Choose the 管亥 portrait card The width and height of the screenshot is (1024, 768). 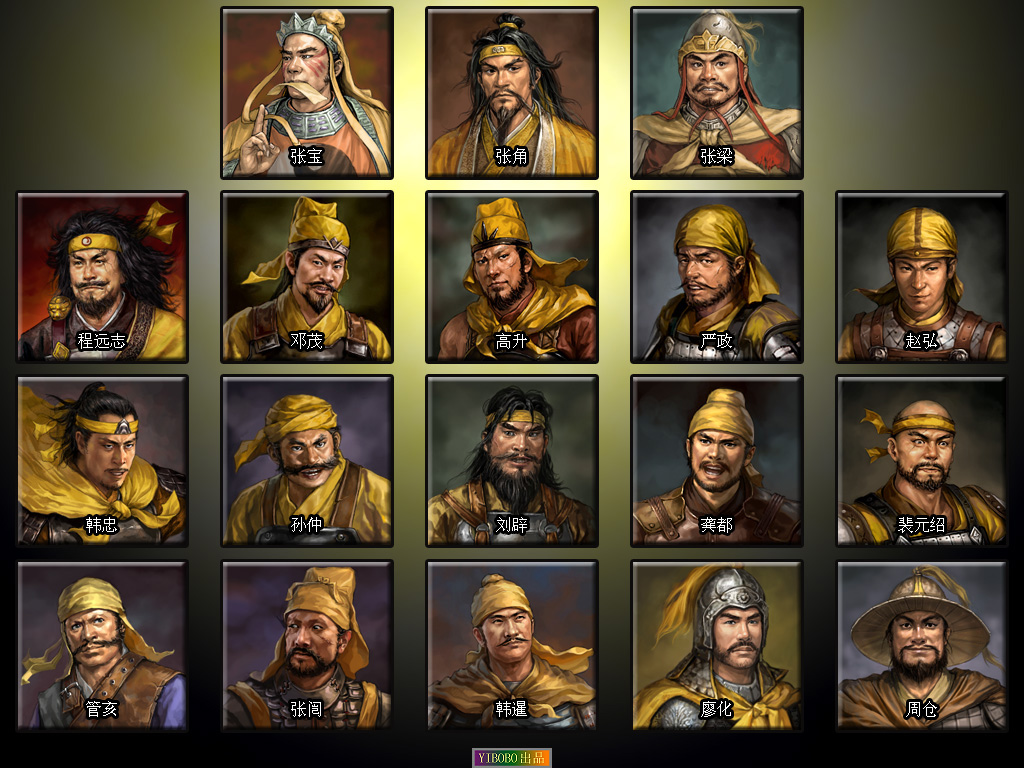[x=102, y=645]
